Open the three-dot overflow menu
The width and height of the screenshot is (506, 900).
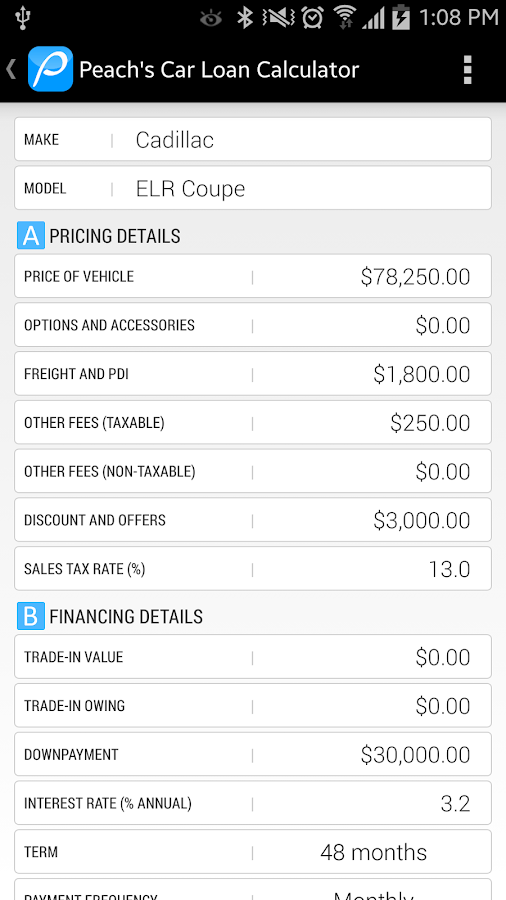click(468, 69)
